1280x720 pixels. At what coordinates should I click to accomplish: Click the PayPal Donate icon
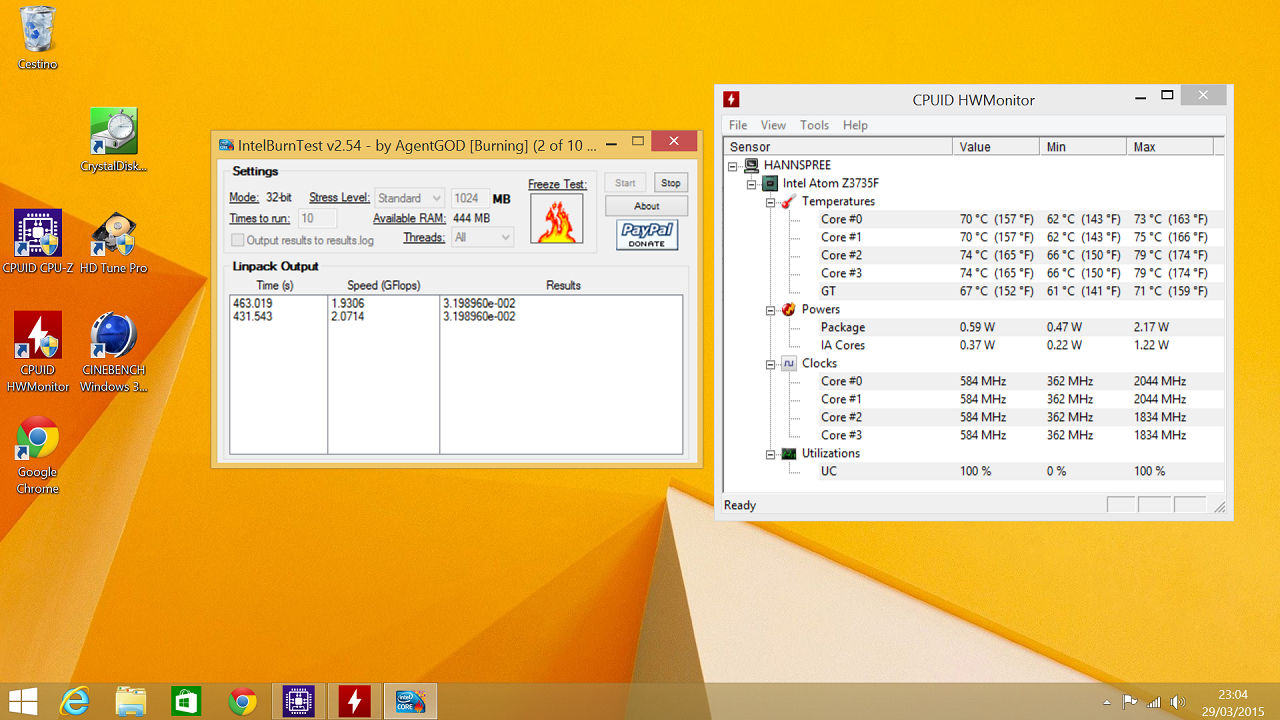click(x=647, y=236)
